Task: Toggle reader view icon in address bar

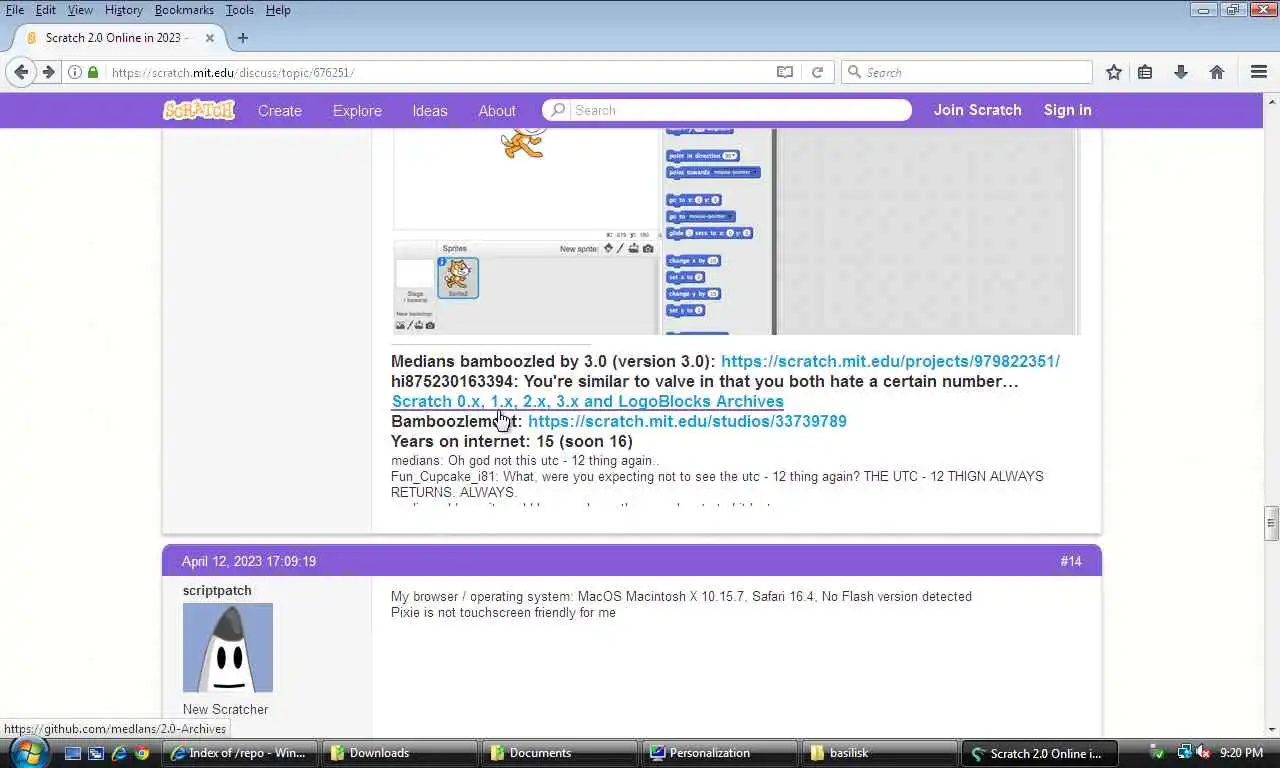Action: [x=785, y=72]
